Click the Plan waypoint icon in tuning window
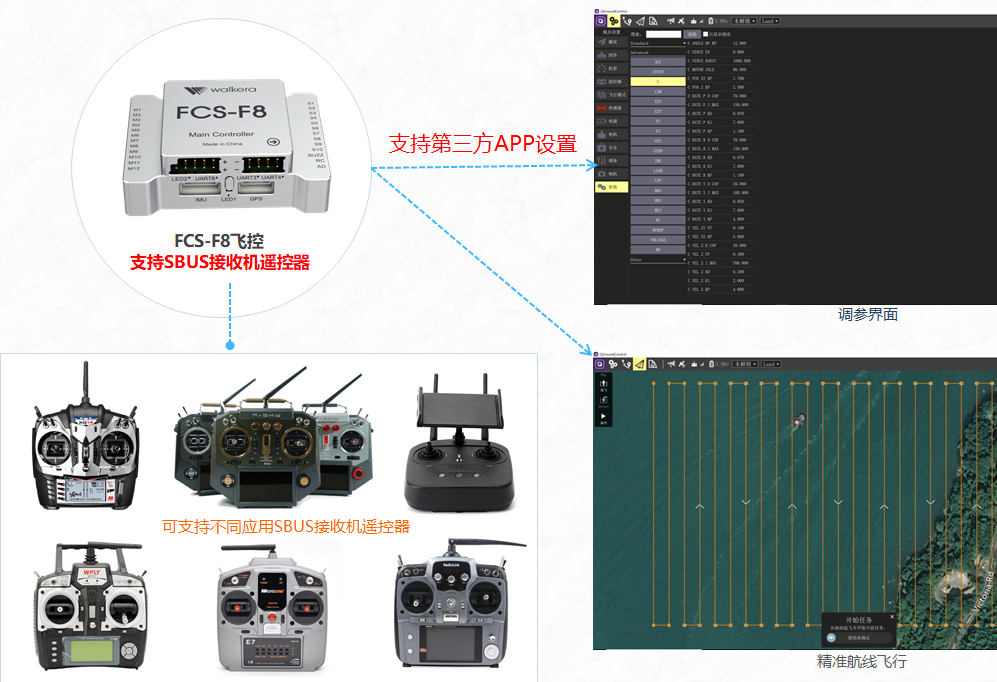 [x=628, y=20]
